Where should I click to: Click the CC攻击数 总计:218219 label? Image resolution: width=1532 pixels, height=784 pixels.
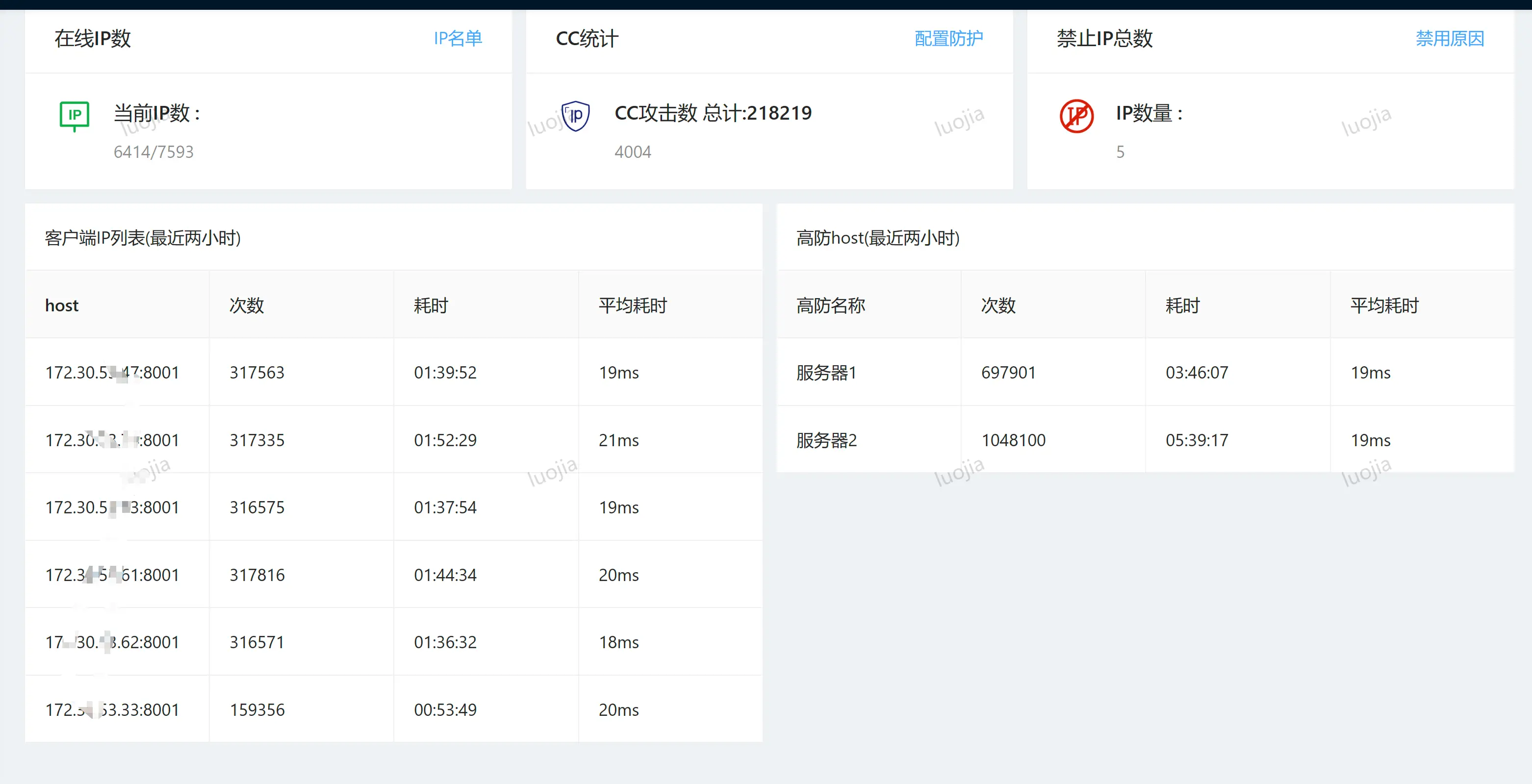click(713, 113)
